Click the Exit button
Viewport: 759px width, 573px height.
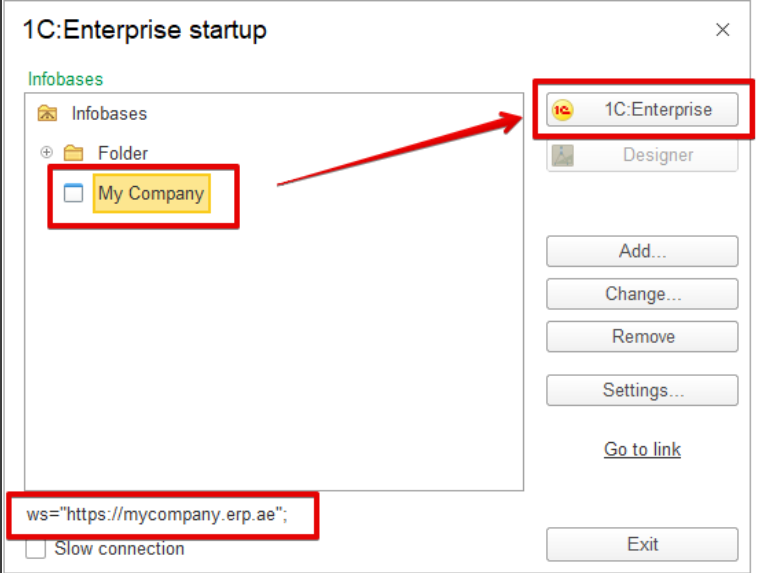[642, 544]
